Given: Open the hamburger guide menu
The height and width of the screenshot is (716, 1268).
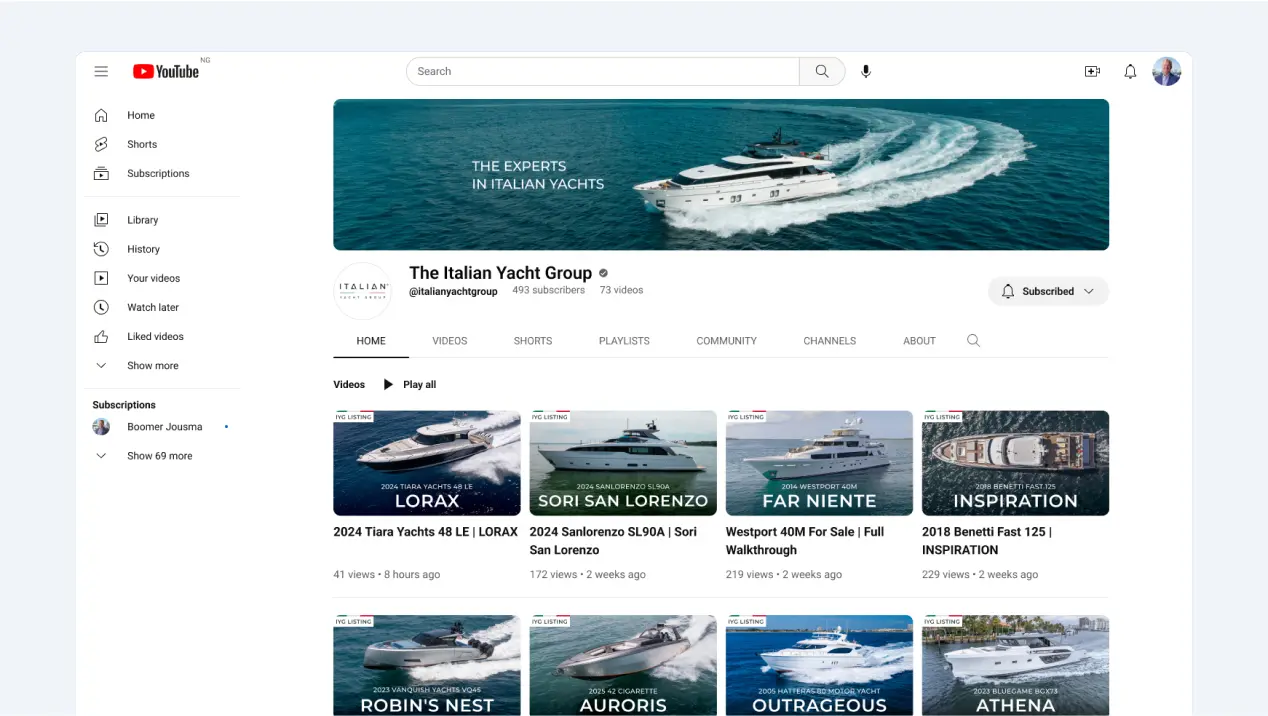Looking at the screenshot, I should click(x=101, y=72).
